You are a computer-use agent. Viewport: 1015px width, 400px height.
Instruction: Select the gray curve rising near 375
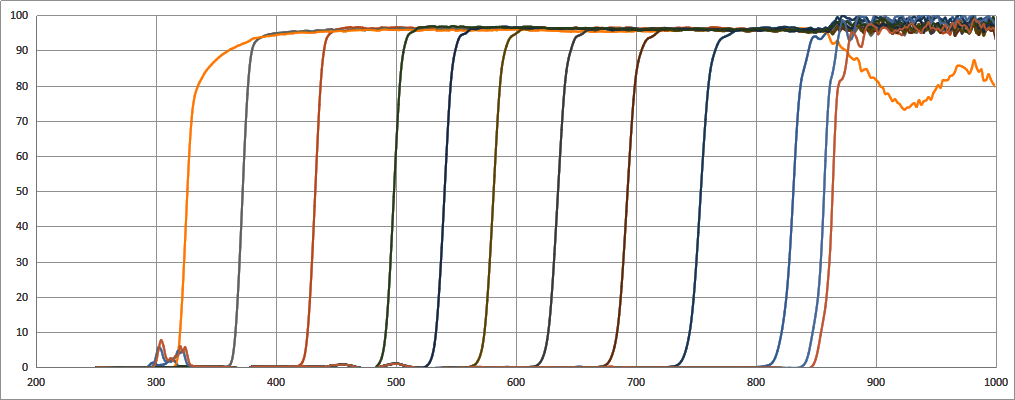pos(242,194)
